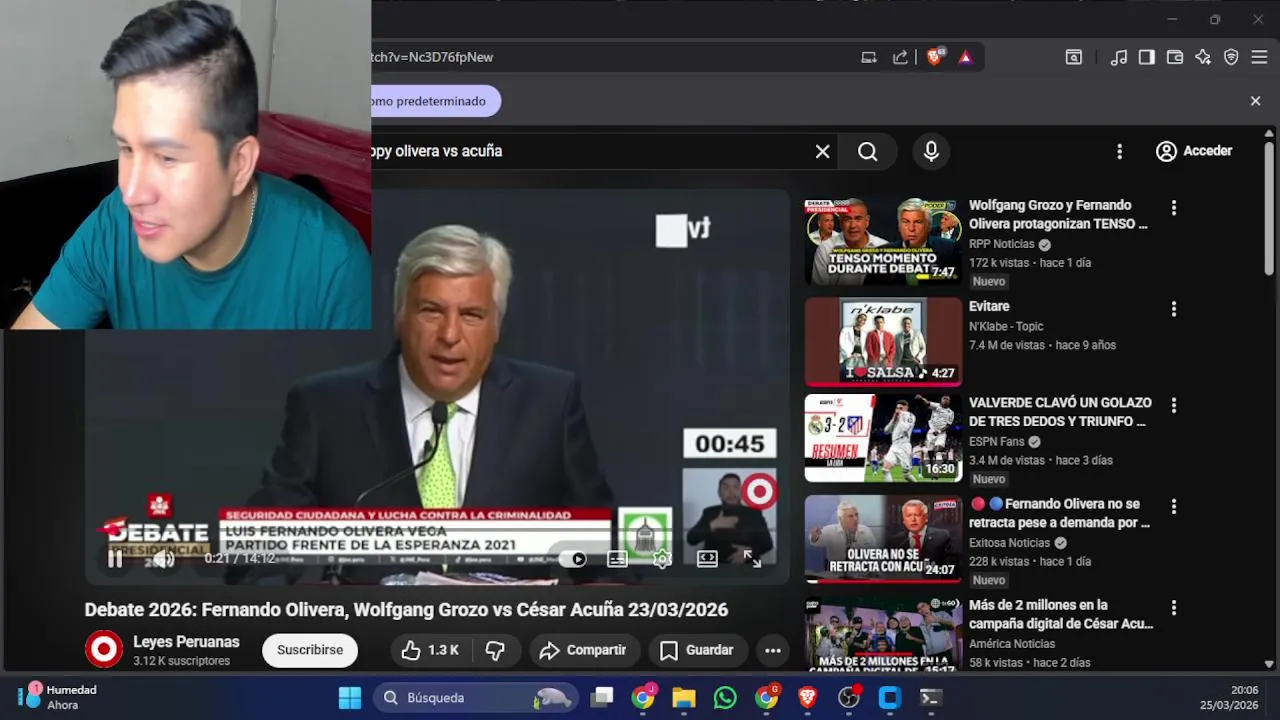Screen dimensions: 1280x720
Task: Click Guardar to save video
Action: point(697,650)
